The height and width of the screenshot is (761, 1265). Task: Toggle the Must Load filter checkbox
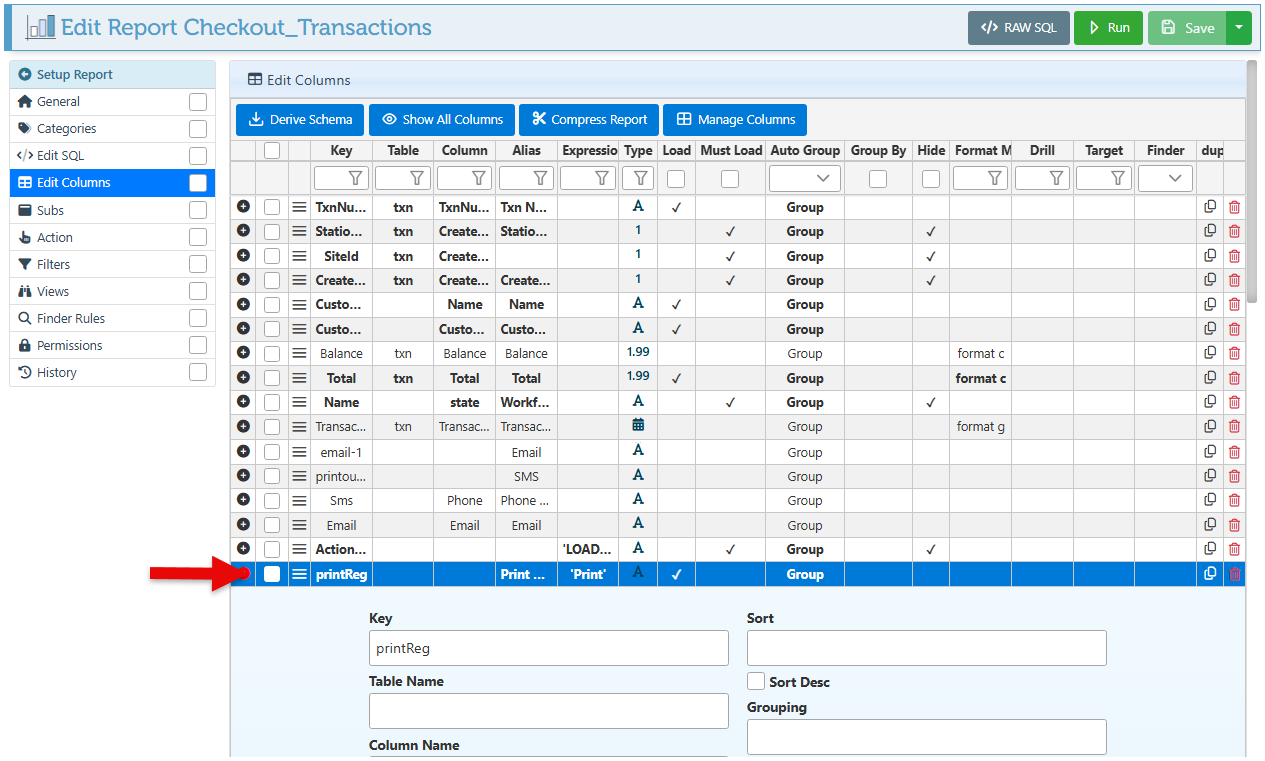(x=730, y=179)
